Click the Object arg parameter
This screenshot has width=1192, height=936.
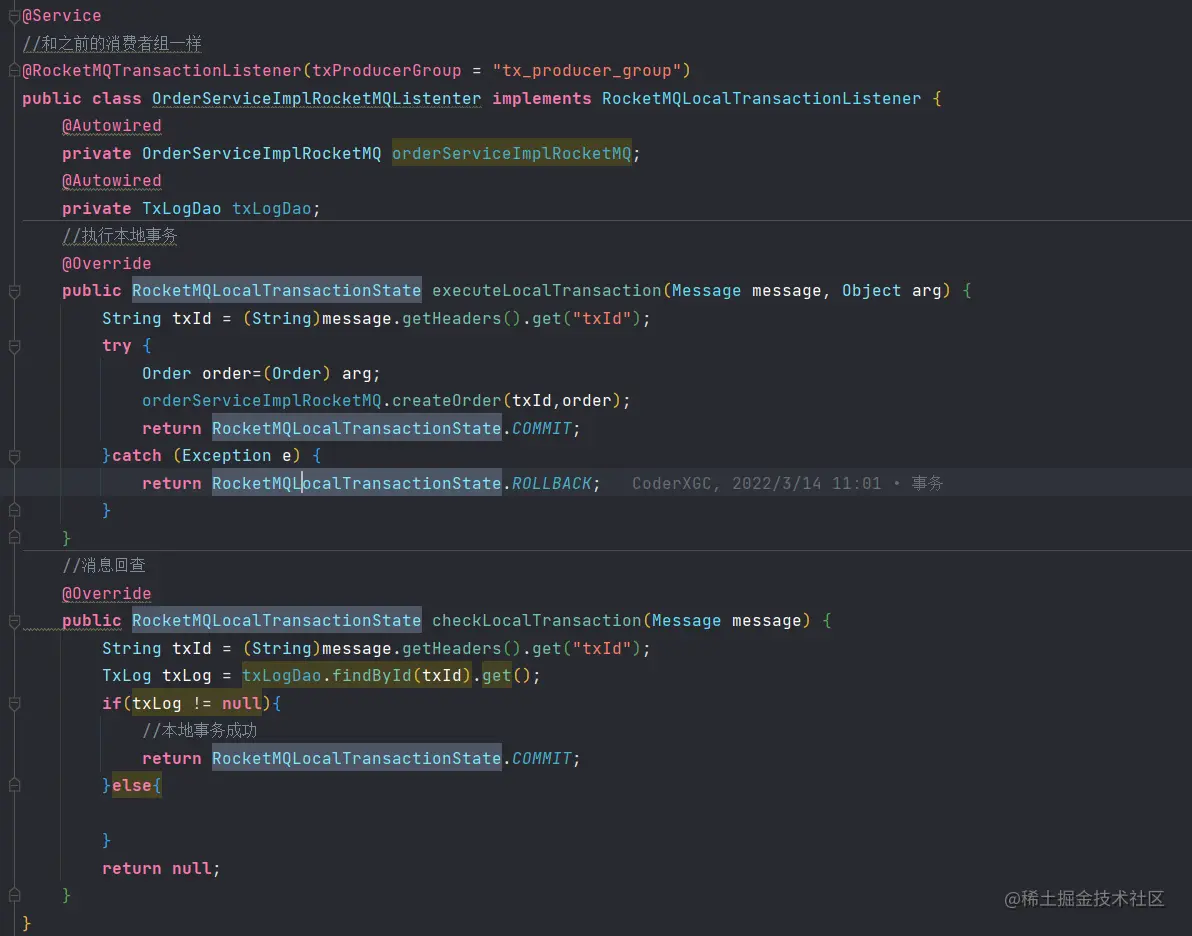pos(892,290)
